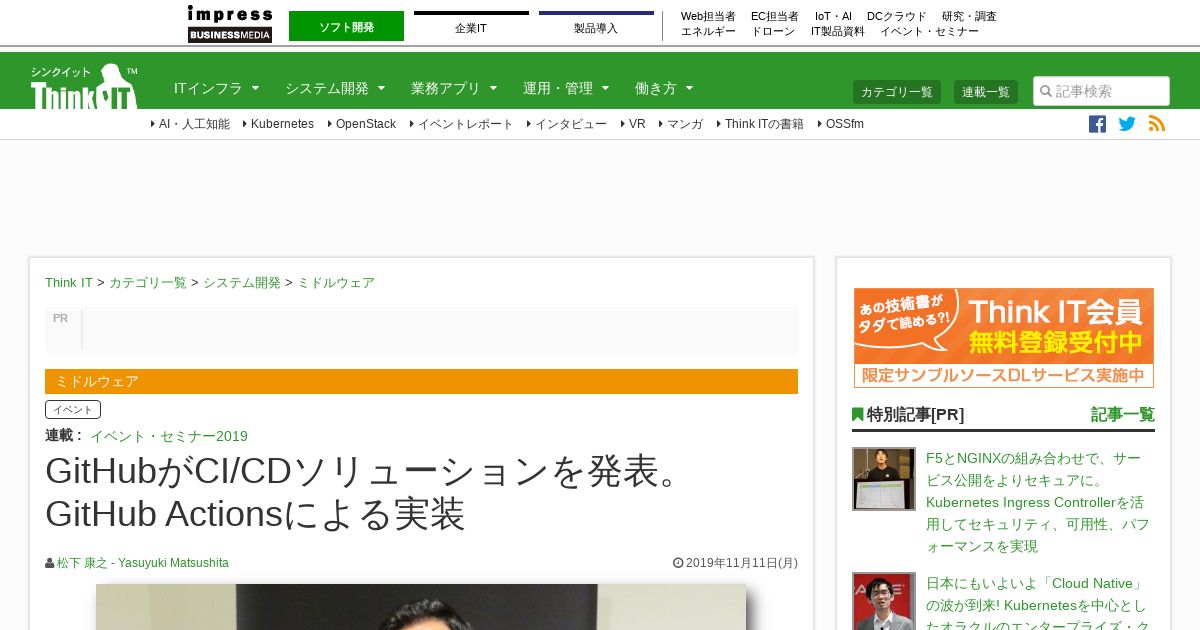Expand the 働き方 dropdown menu
The image size is (1200, 630).
tap(664, 88)
